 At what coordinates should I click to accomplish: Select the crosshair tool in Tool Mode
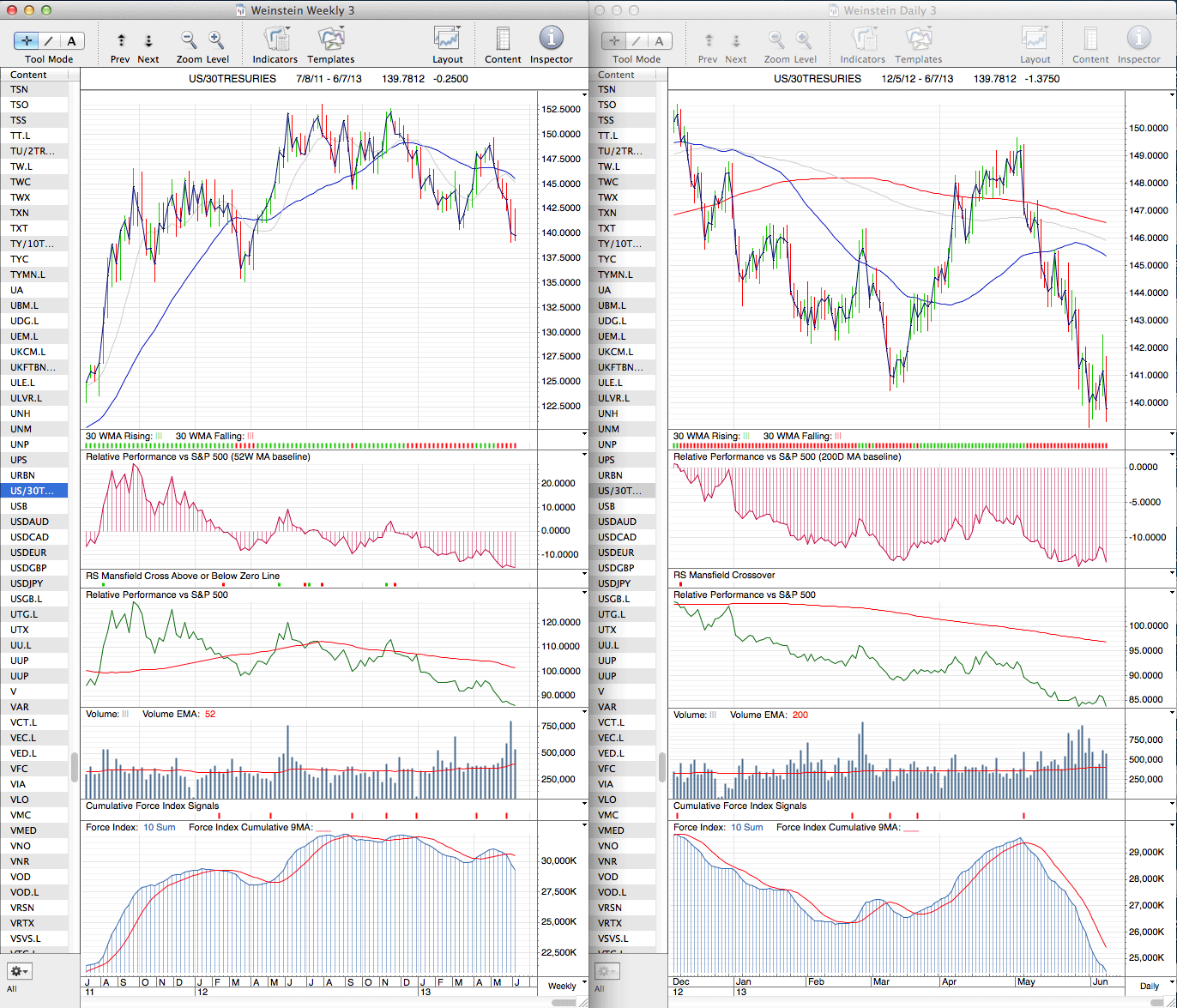[x=27, y=40]
